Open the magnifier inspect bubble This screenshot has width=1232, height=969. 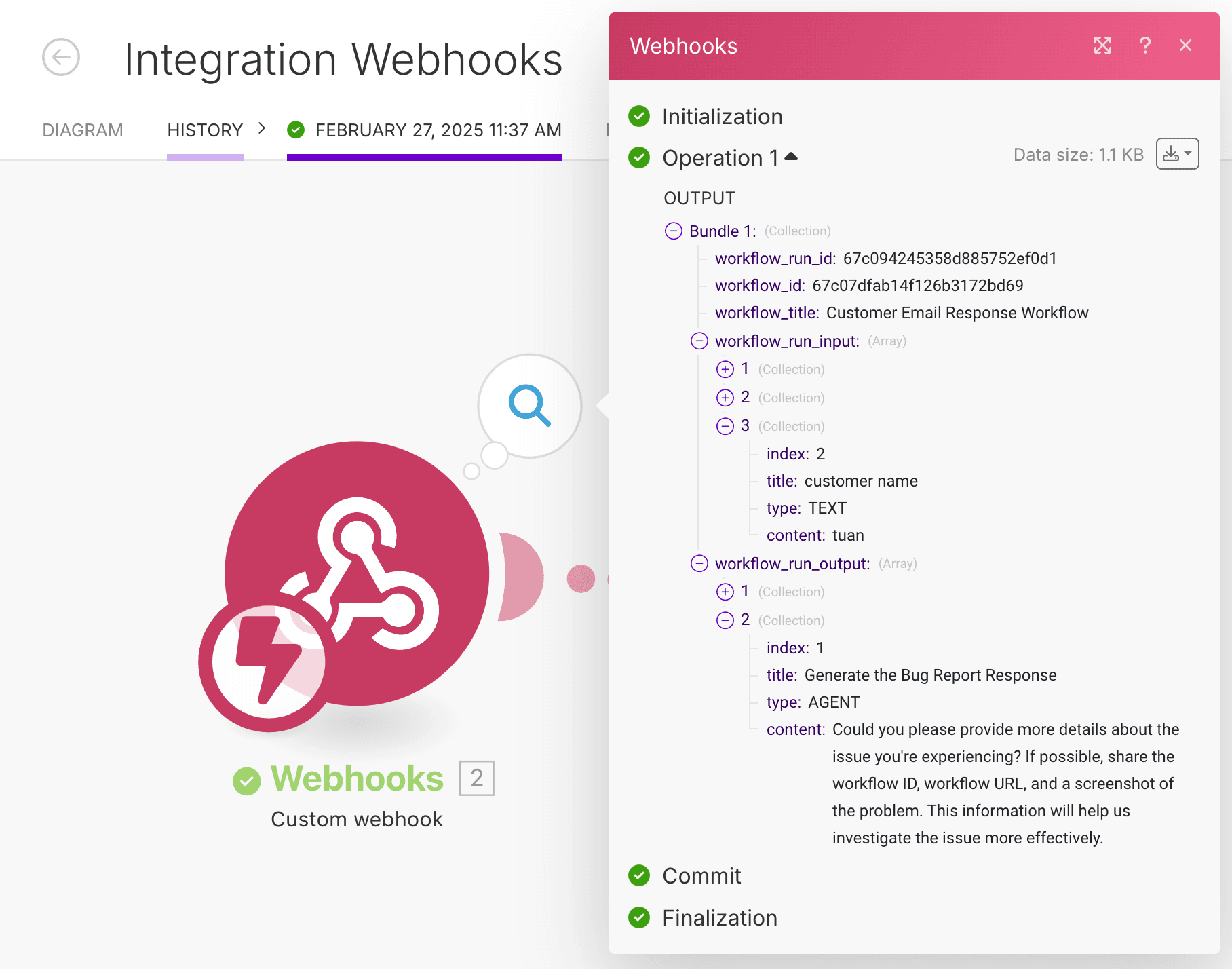click(530, 406)
